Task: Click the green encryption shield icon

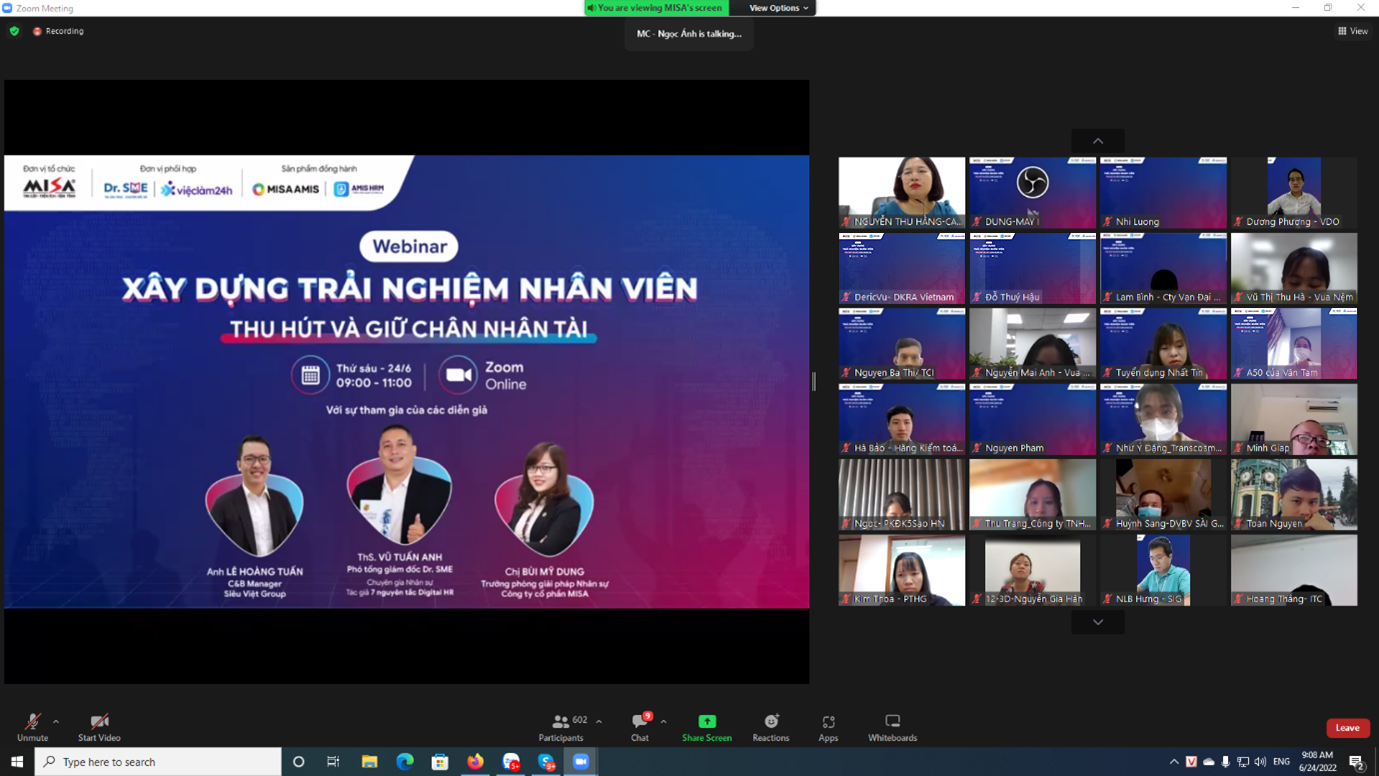Action: (14, 31)
